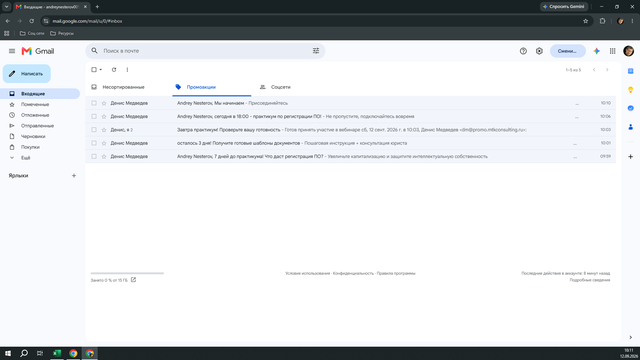Open Gmail settings gear icon
The width and height of the screenshot is (640, 360).
[x=539, y=51]
